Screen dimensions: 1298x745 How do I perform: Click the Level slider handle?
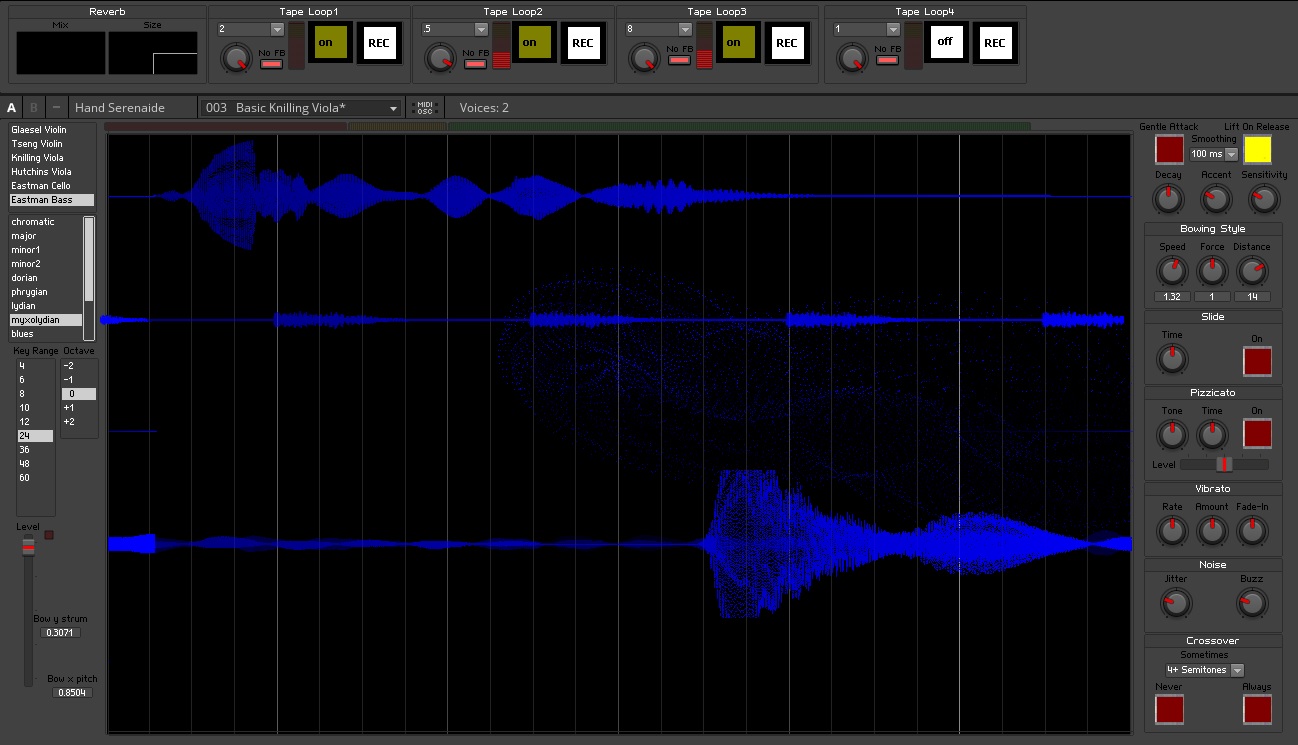[x=27, y=545]
